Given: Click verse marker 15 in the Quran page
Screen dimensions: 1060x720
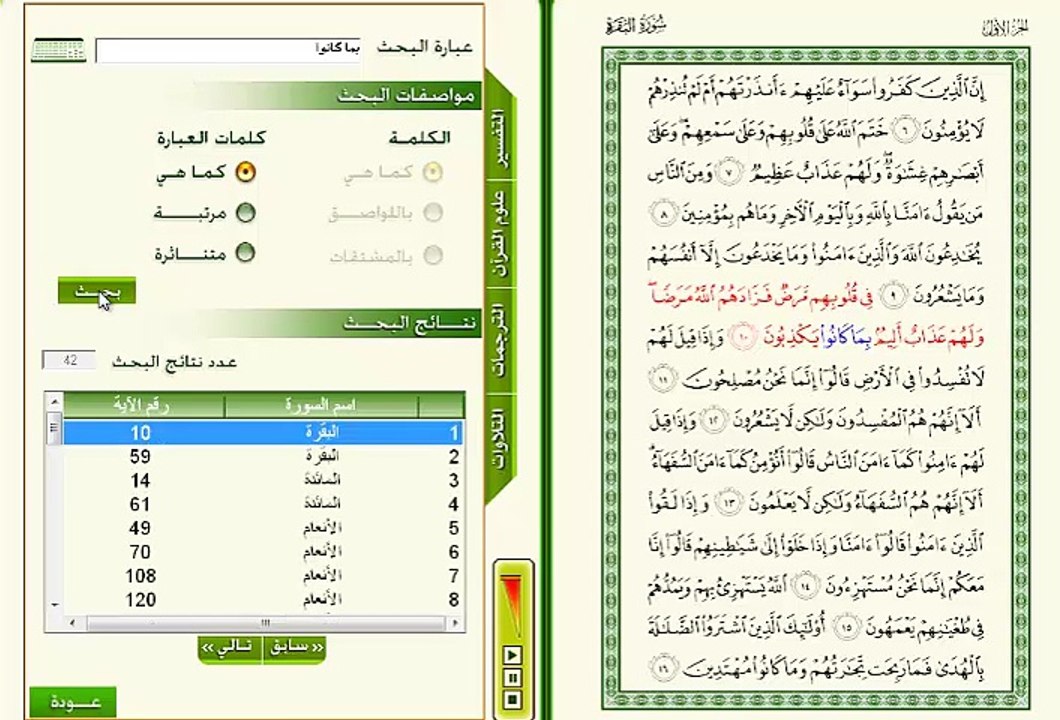Looking at the screenshot, I should tap(847, 627).
